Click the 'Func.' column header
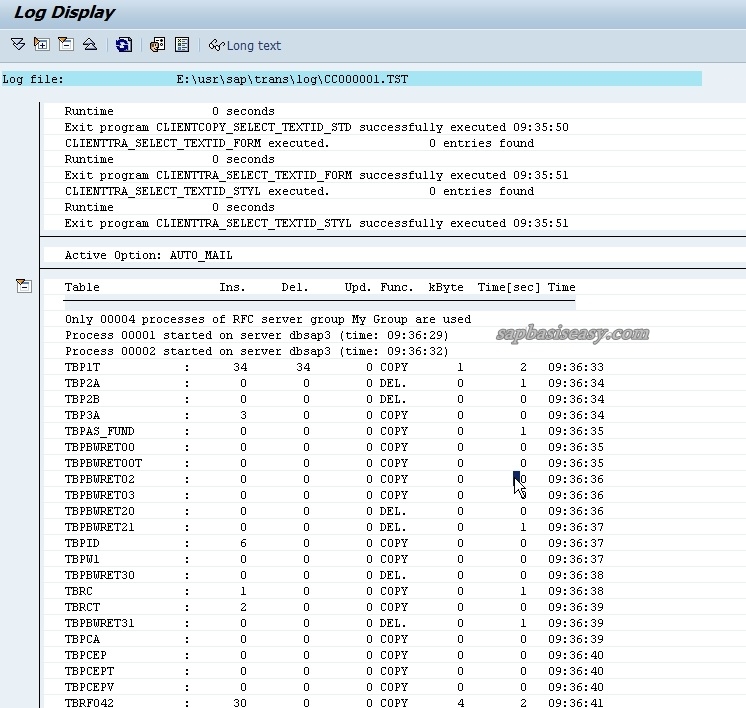 pos(397,287)
